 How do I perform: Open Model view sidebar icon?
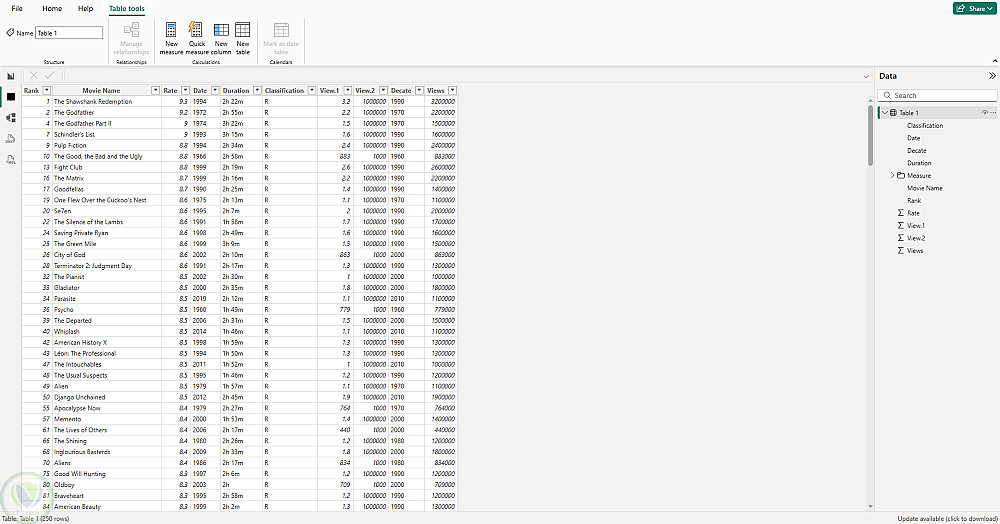[11, 118]
